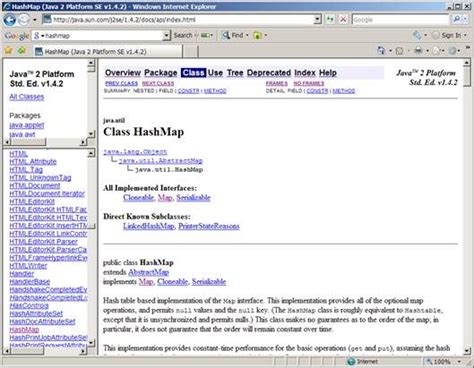474x368 pixels.
Task: Click the browser Back button
Action: pos(10,20)
